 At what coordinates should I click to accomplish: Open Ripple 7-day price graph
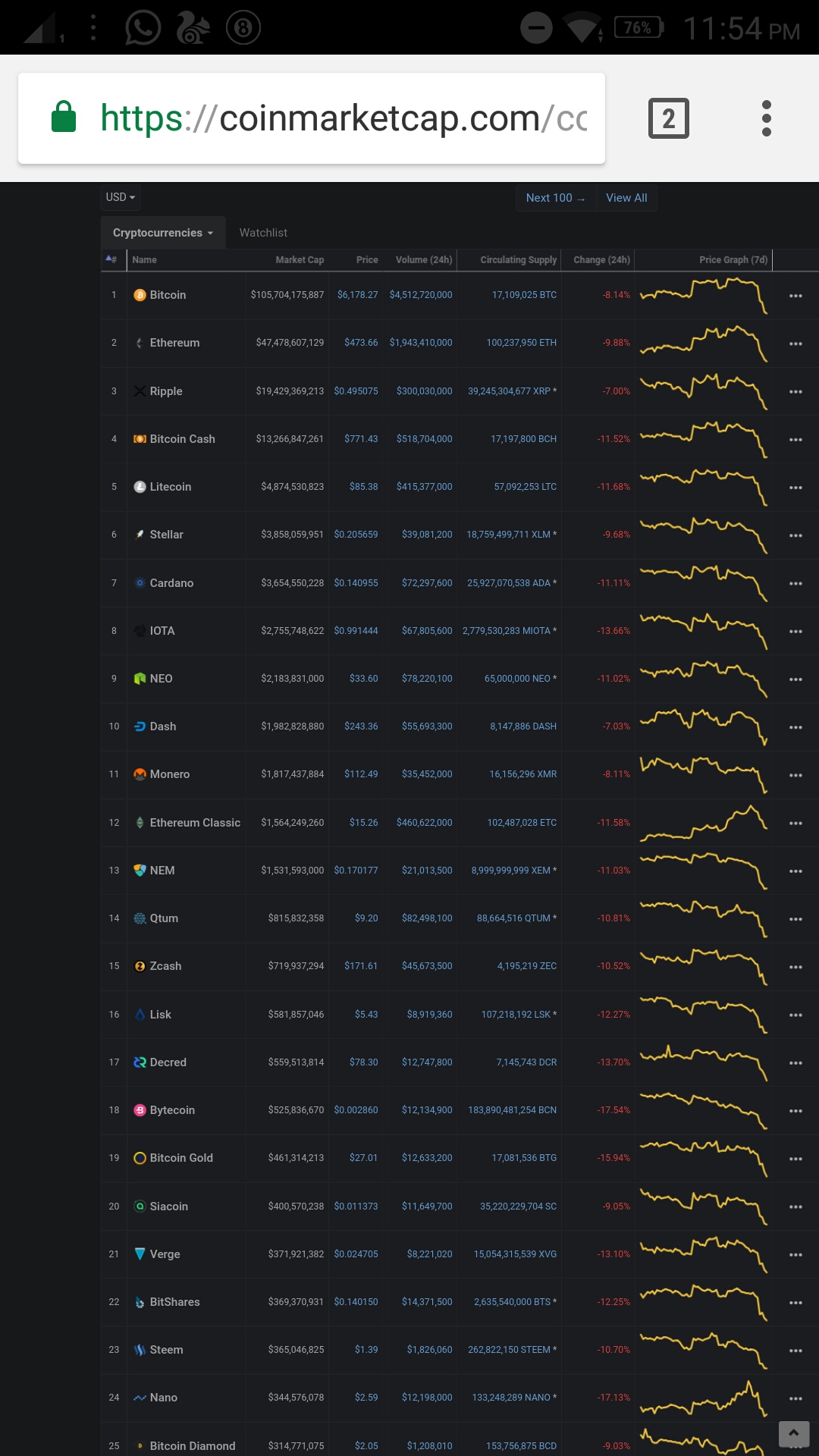click(x=704, y=391)
